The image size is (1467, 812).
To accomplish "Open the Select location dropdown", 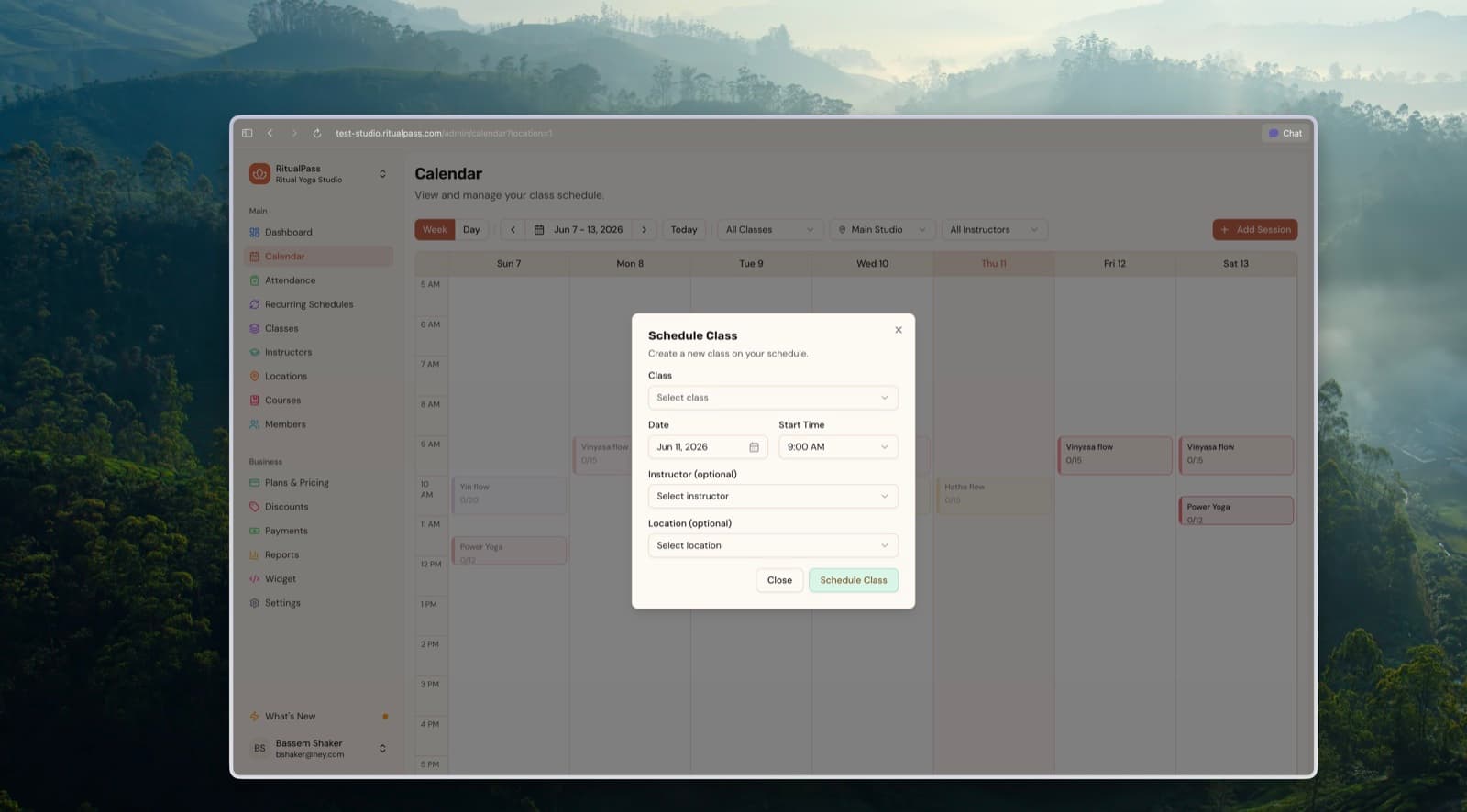I will click(x=773, y=546).
